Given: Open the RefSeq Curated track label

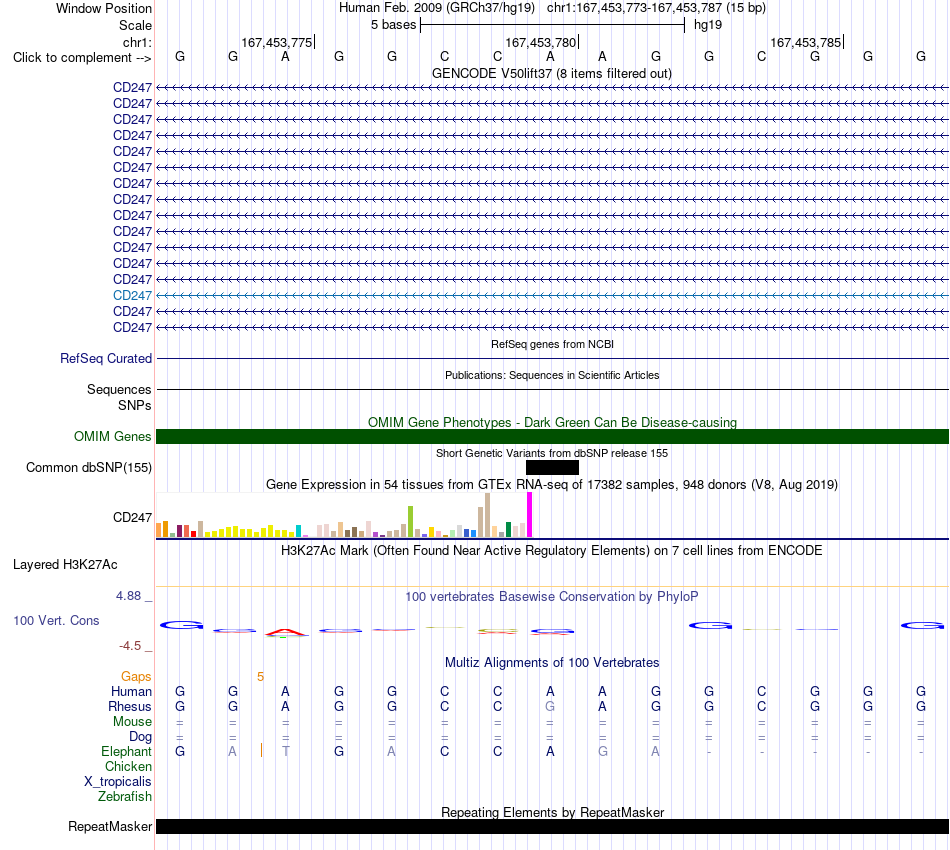Looking at the screenshot, I should [106, 359].
